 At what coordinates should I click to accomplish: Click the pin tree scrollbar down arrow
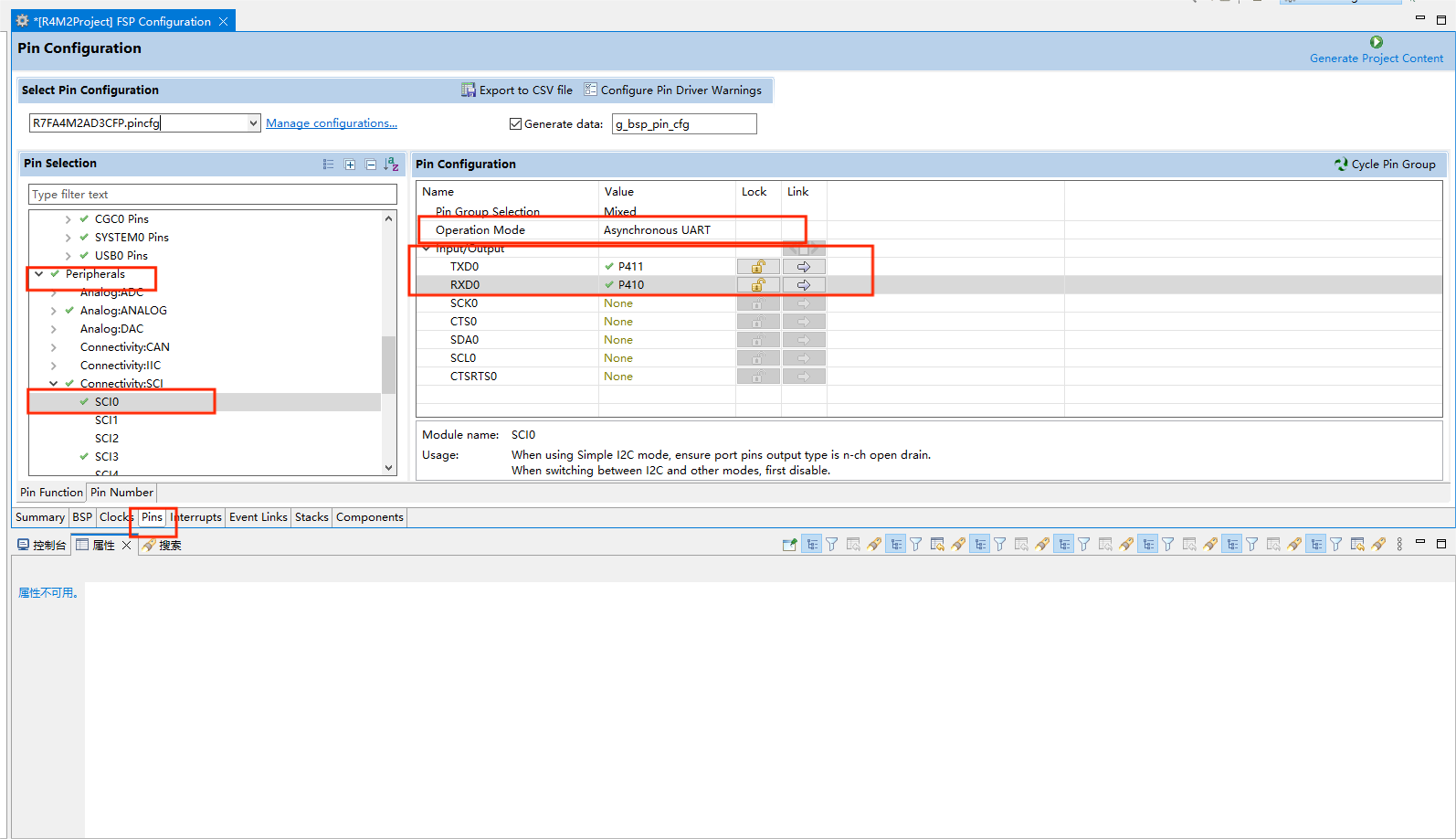pyautogui.click(x=389, y=468)
